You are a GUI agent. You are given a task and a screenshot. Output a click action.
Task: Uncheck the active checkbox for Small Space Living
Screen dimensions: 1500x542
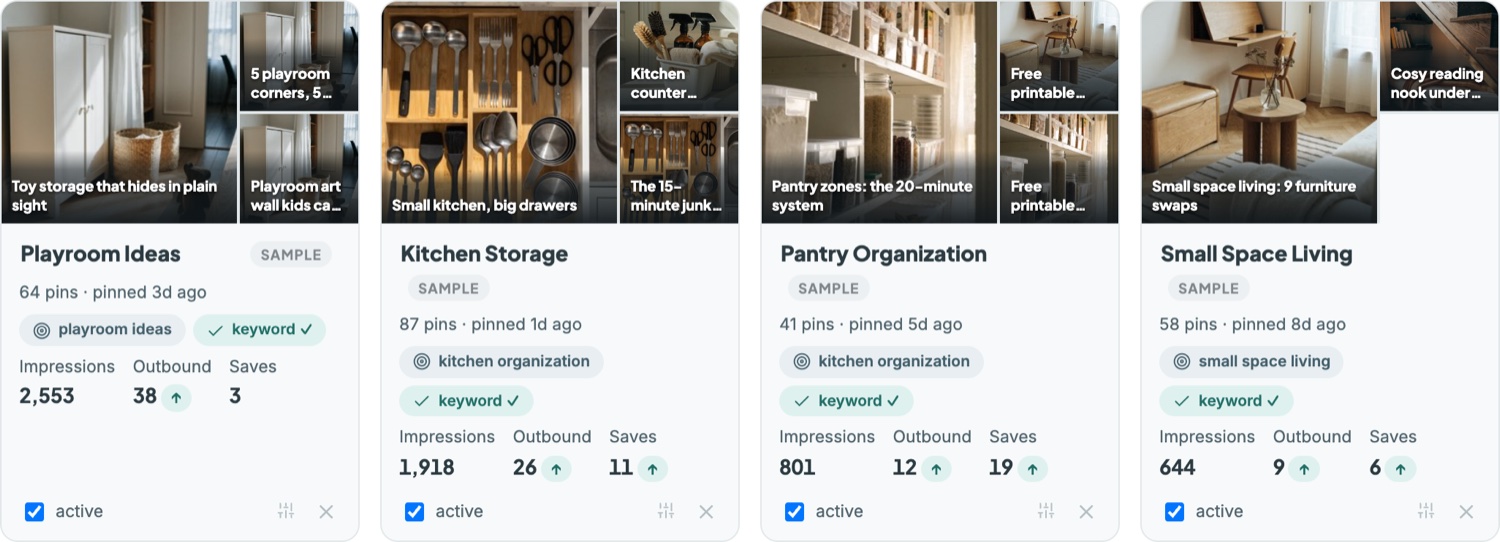pyautogui.click(x=1175, y=512)
